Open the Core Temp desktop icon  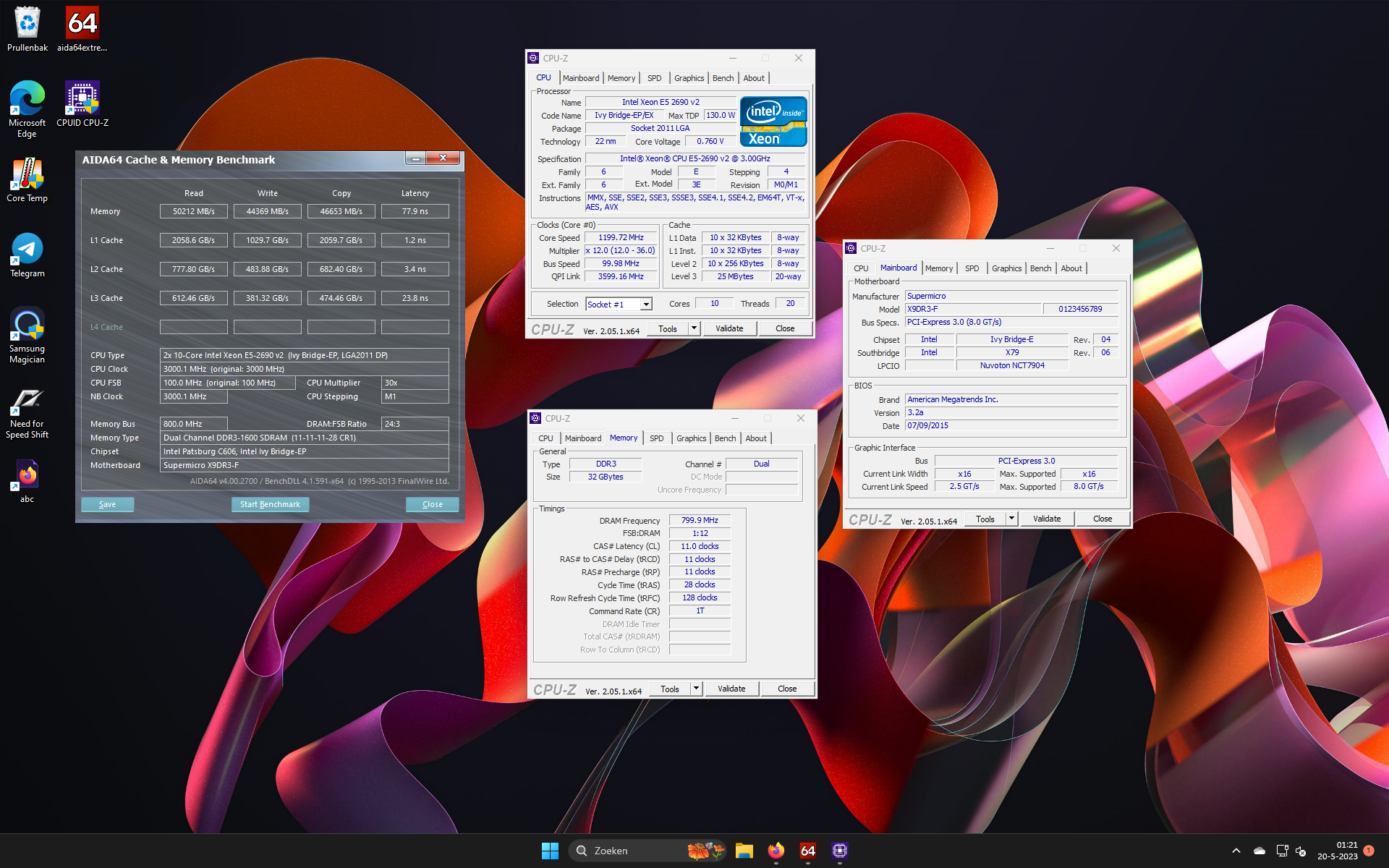pos(27,179)
